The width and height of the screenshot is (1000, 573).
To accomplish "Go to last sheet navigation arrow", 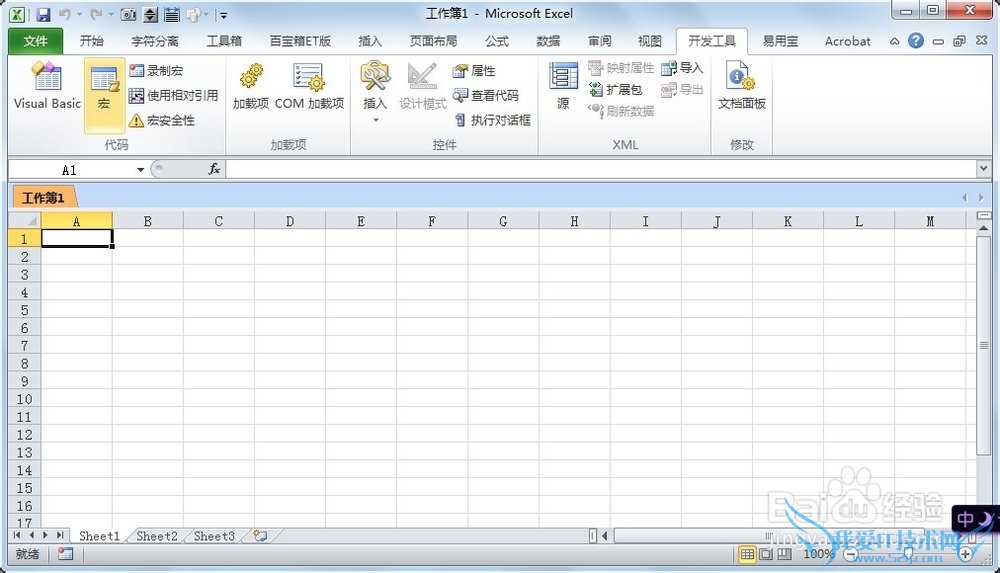I will (60, 535).
